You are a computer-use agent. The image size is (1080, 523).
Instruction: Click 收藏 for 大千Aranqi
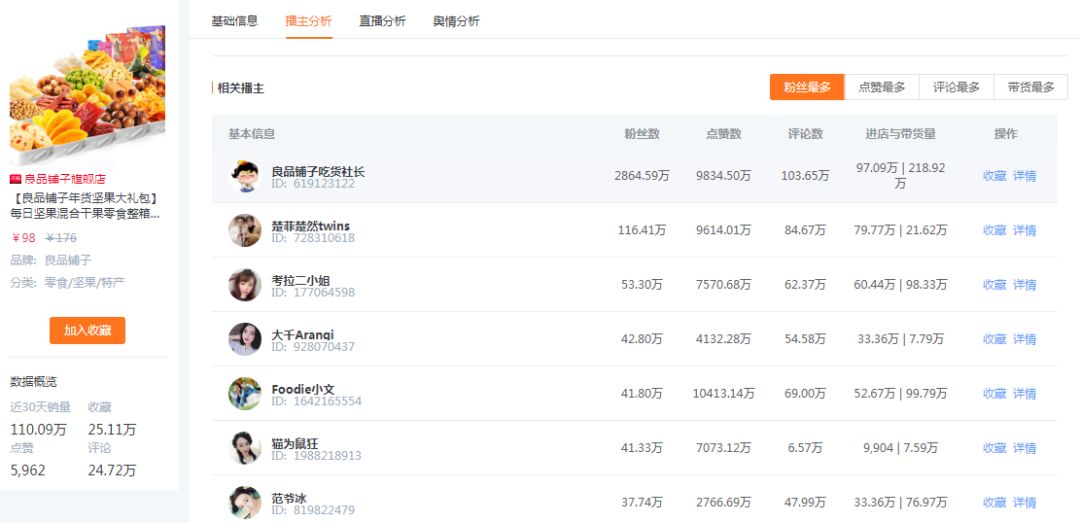tap(995, 340)
